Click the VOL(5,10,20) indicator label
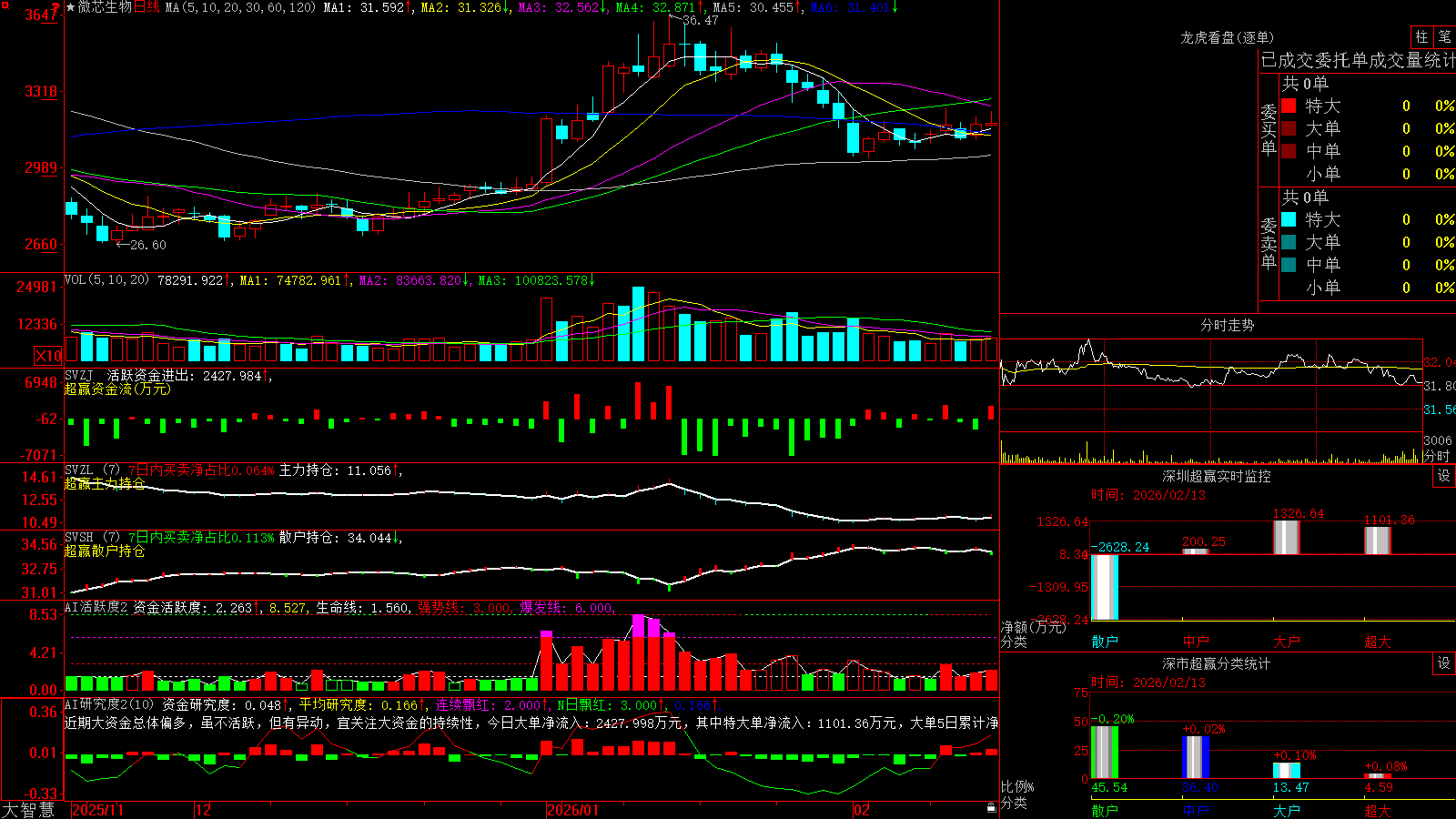The image size is (1456, 819). tap(106, 280)
